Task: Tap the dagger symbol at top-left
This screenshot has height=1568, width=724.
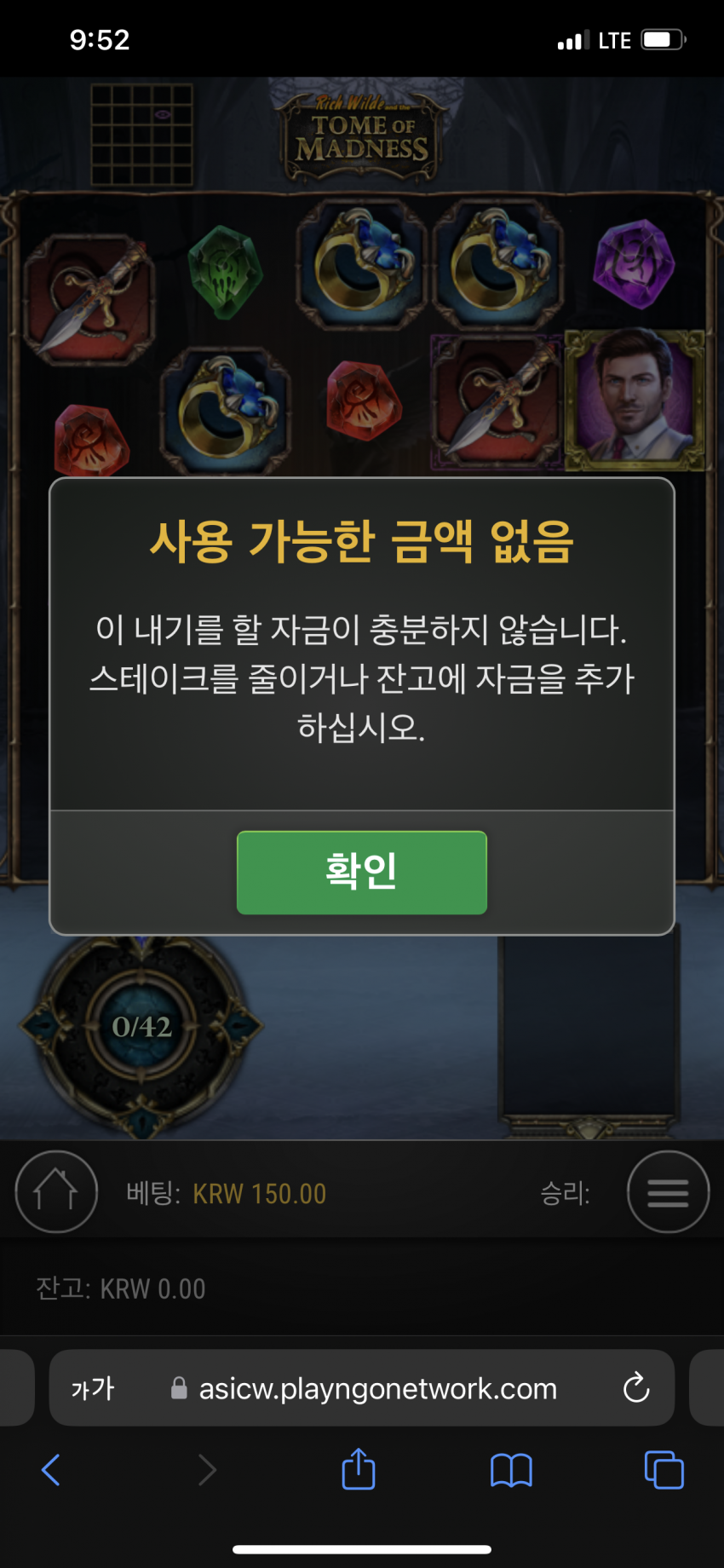Action: [89, 298]
